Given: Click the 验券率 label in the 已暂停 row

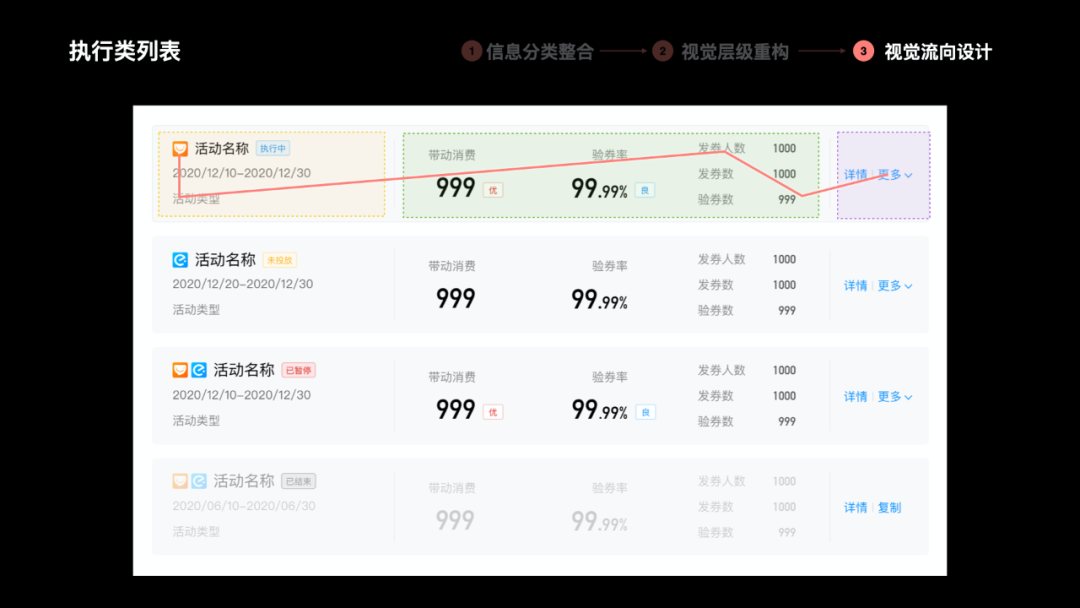Looking at the screenshot, I should [610, 377].
